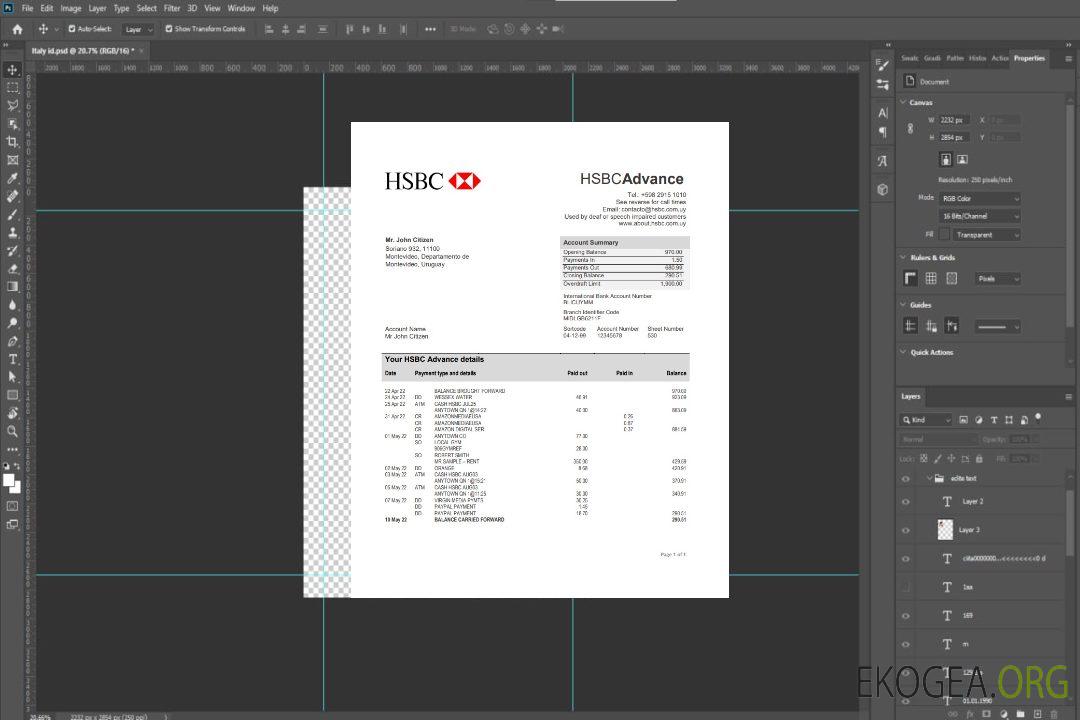Select the Lasso tool

pos(12,105)
